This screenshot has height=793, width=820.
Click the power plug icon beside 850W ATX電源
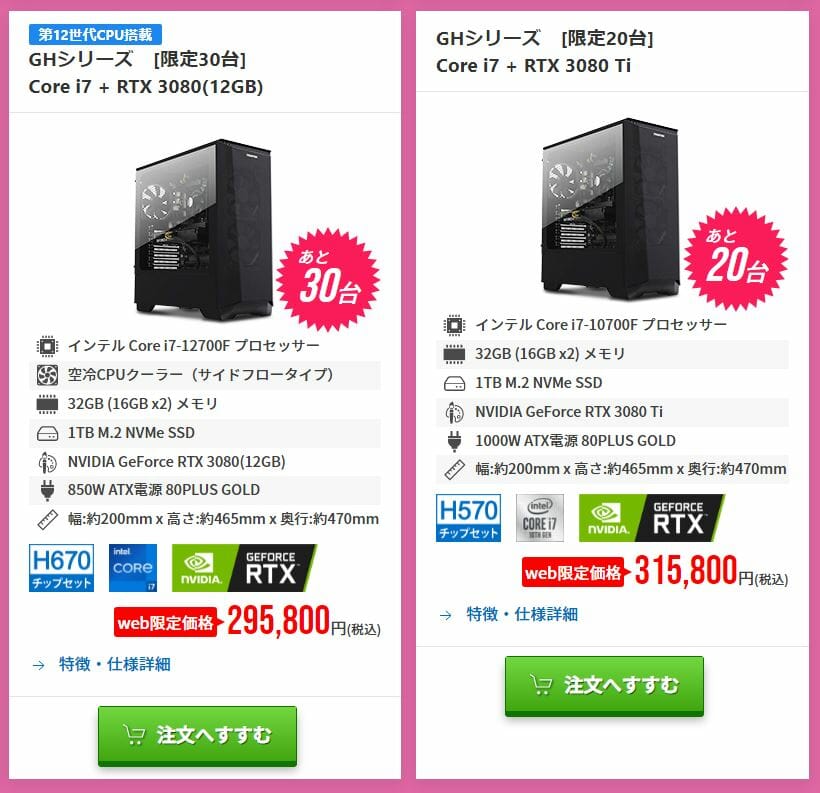[47, 491]
